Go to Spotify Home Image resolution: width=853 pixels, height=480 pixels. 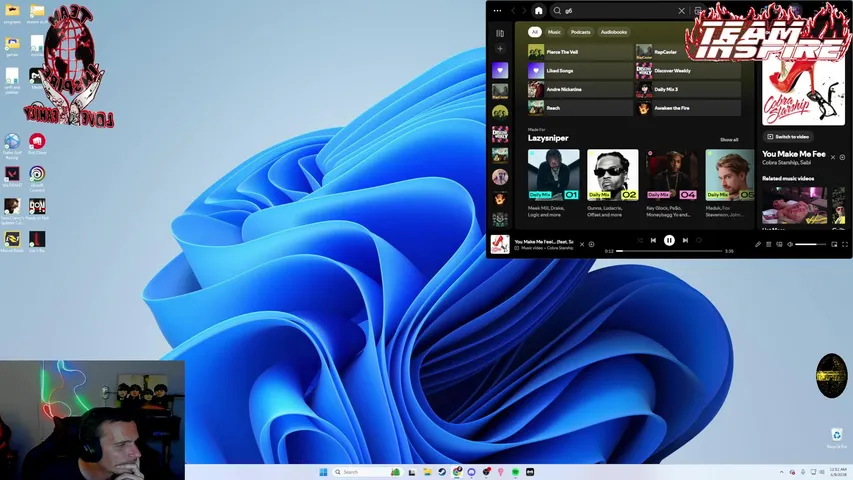[x=538, y=10]
